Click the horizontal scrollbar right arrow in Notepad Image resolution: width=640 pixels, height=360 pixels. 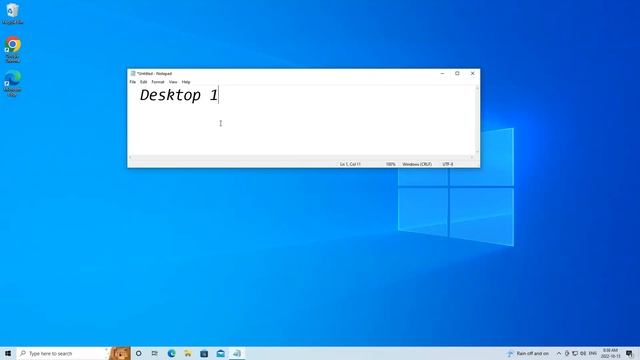(x=472, y=157)
